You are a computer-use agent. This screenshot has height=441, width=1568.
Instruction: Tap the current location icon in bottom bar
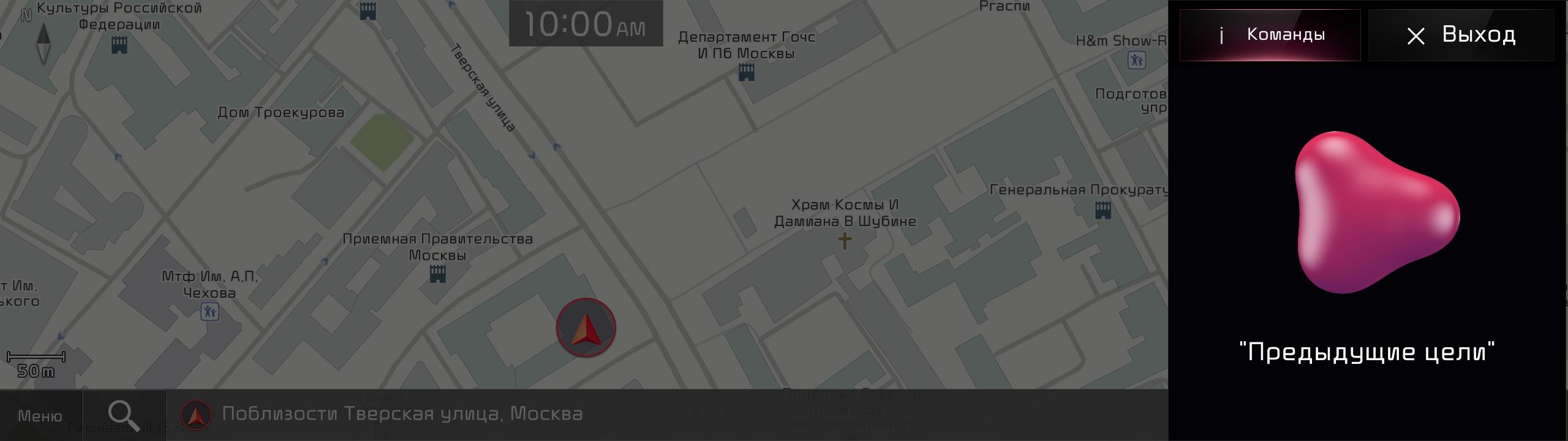[196, 415]
